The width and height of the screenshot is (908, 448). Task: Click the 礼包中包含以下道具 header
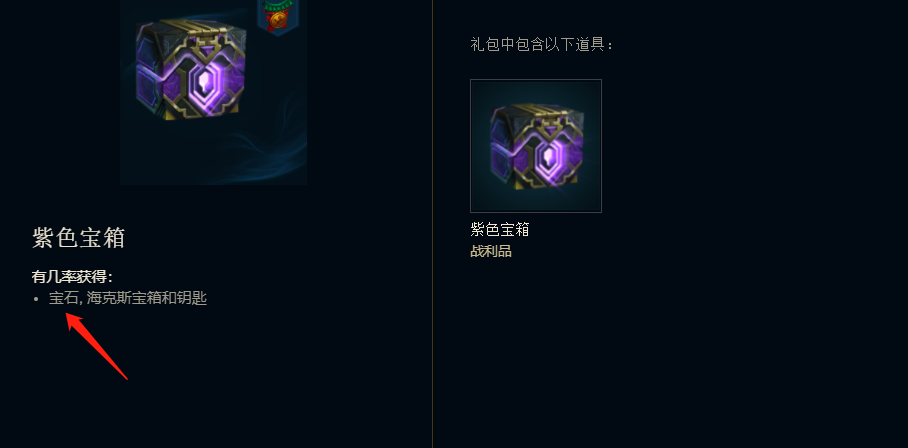click(x=541, y=44)
